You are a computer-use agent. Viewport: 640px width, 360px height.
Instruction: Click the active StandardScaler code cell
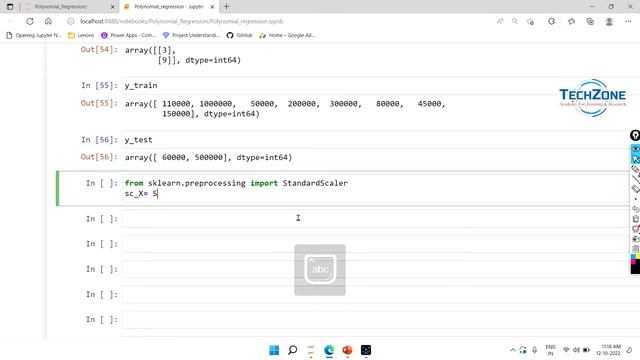point(376,188)
